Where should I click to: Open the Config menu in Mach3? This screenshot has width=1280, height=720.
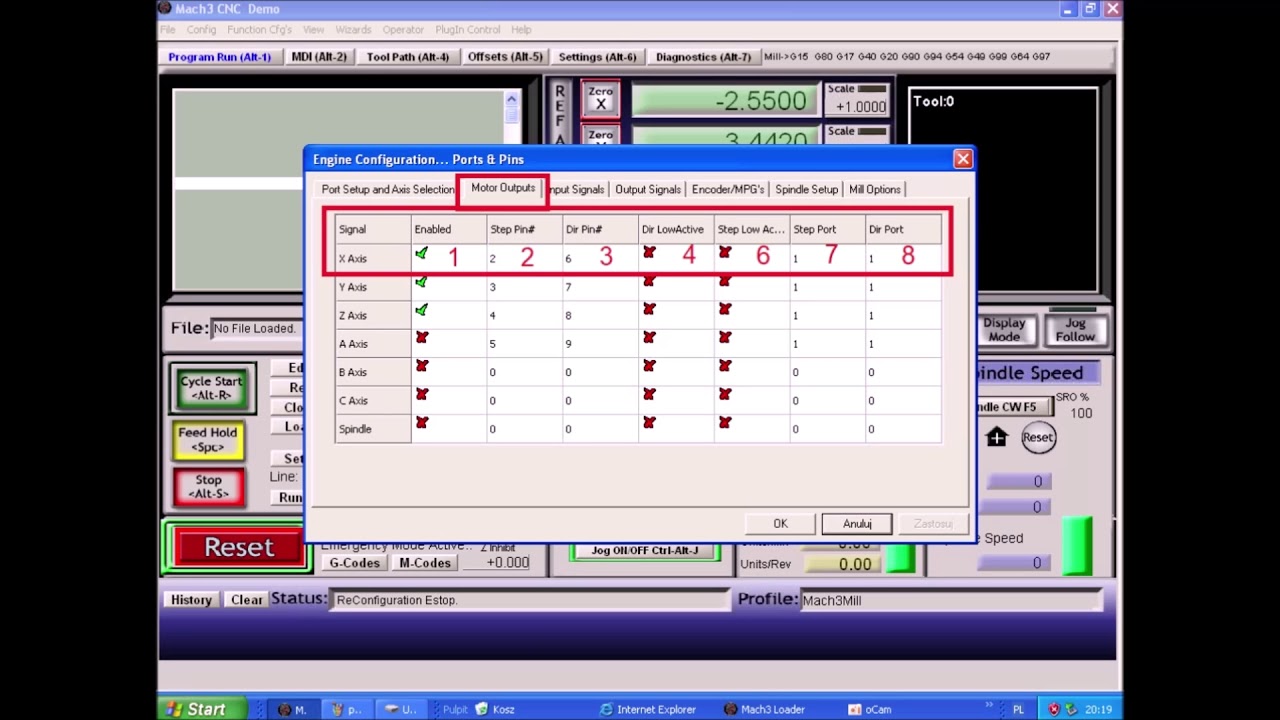[x=201, y=30]
